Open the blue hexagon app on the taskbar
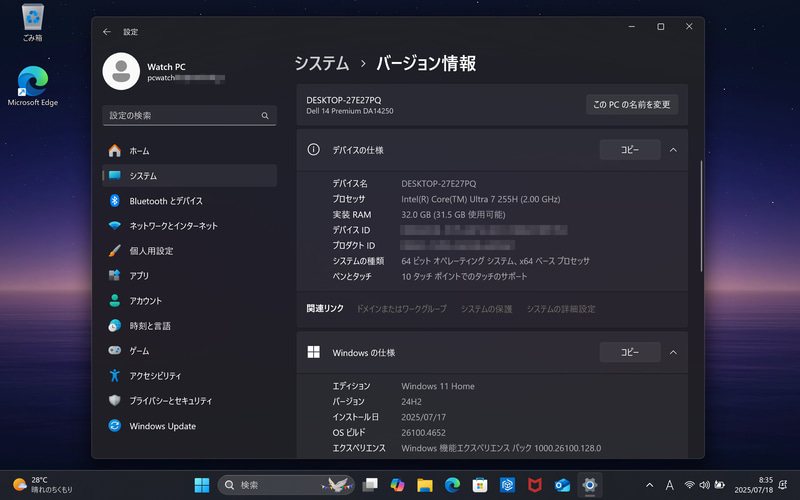 point(507,485)
